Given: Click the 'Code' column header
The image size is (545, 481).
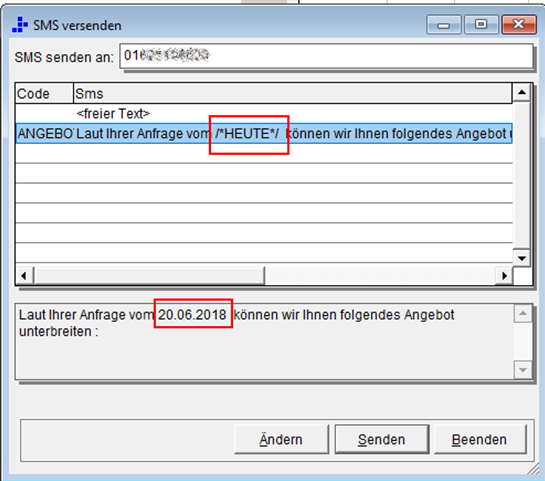Looking at the screenshot, I should click(44, 93).
